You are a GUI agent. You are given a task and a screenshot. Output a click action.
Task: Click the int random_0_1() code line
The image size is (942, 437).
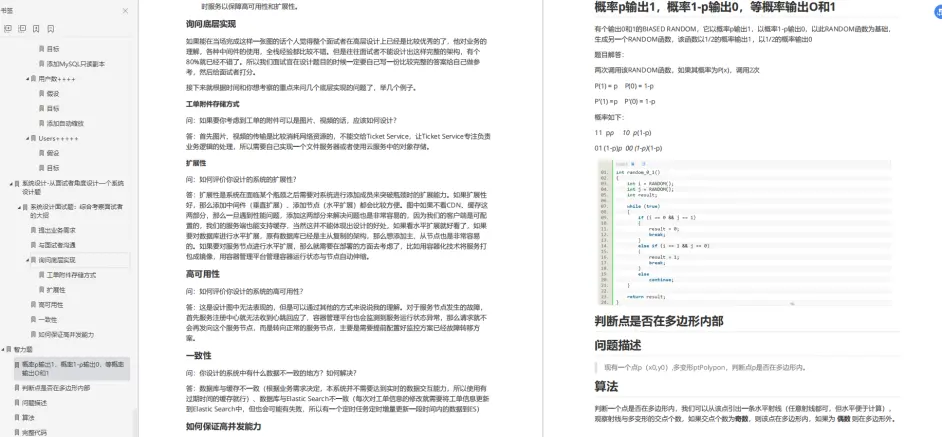(x=638, y=172)
